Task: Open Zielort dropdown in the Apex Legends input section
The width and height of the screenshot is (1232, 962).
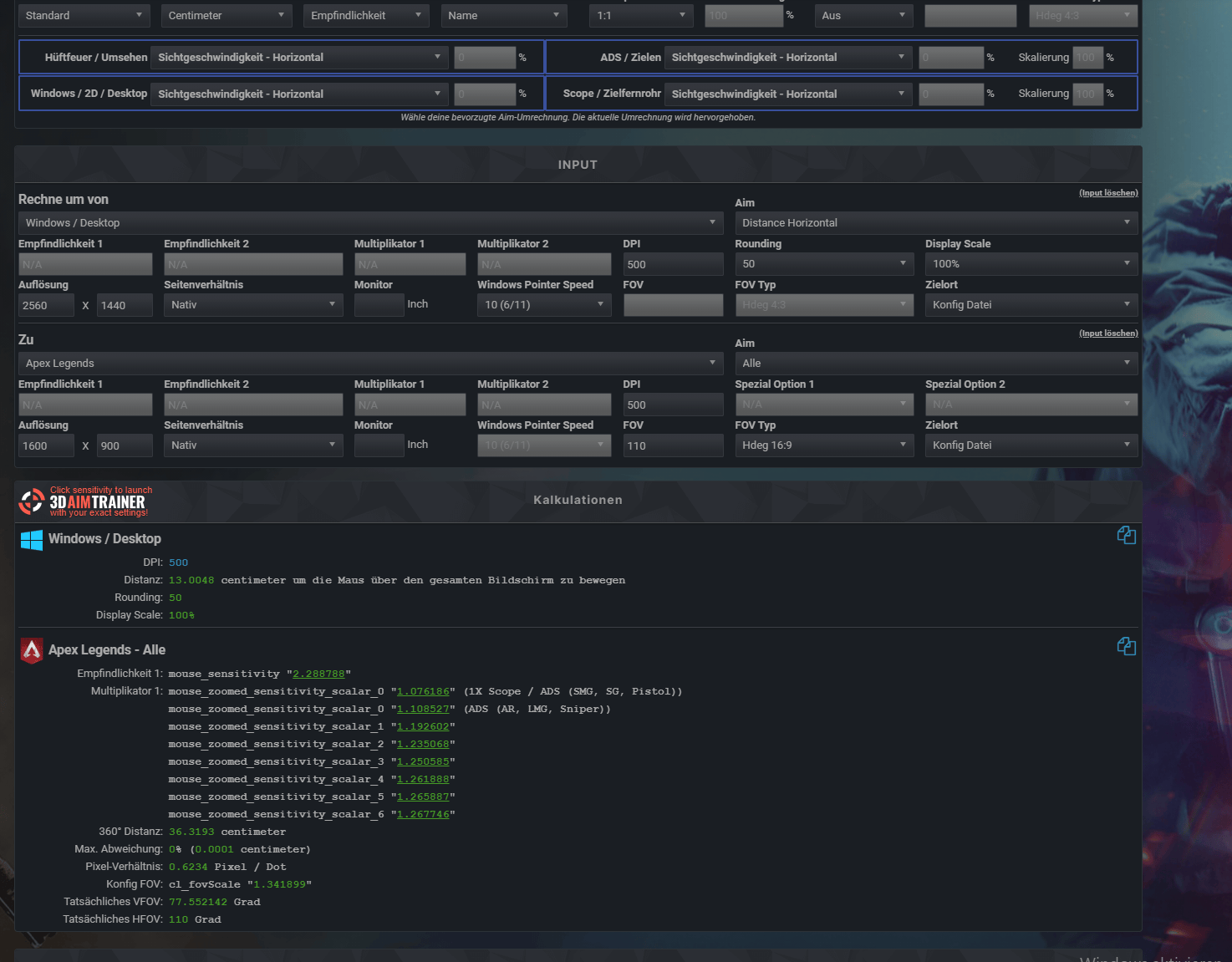Action: pyautogui.click(x=1031, y=445)
